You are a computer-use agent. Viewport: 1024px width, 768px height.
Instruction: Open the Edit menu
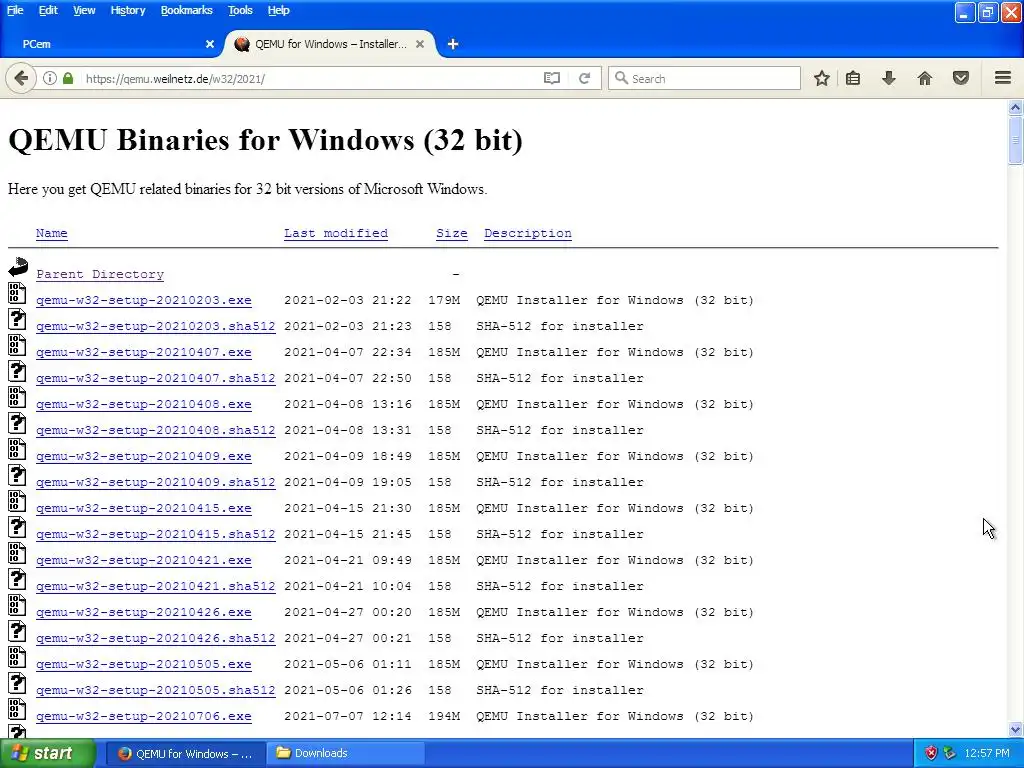[x=48, y=10]
